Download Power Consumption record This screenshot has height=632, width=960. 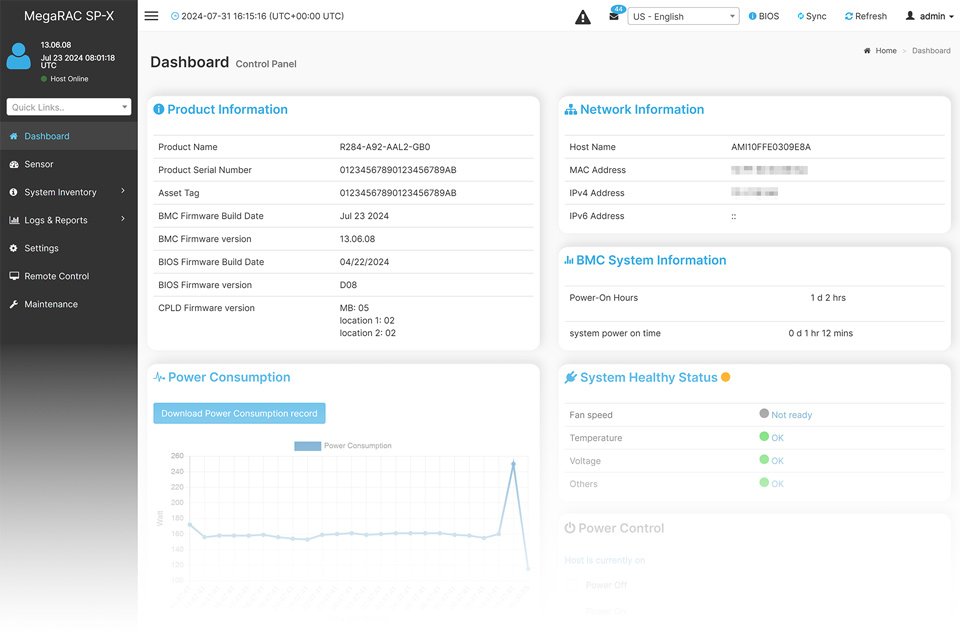(x=239, y=413)
